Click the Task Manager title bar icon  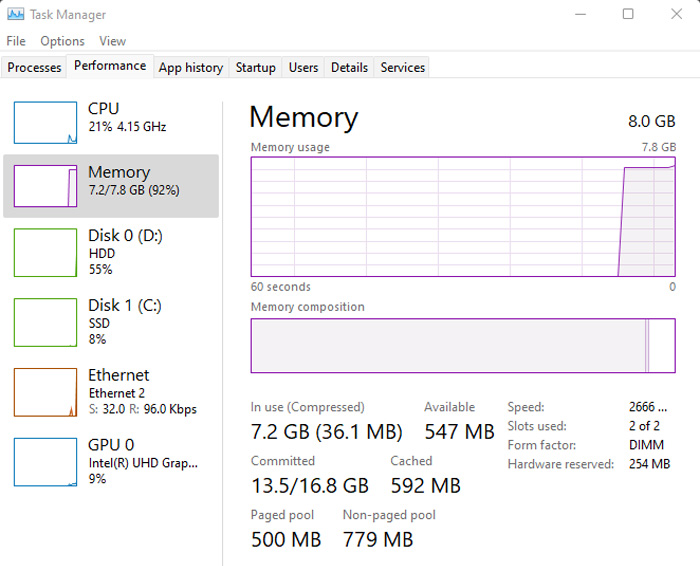[16, 14]
